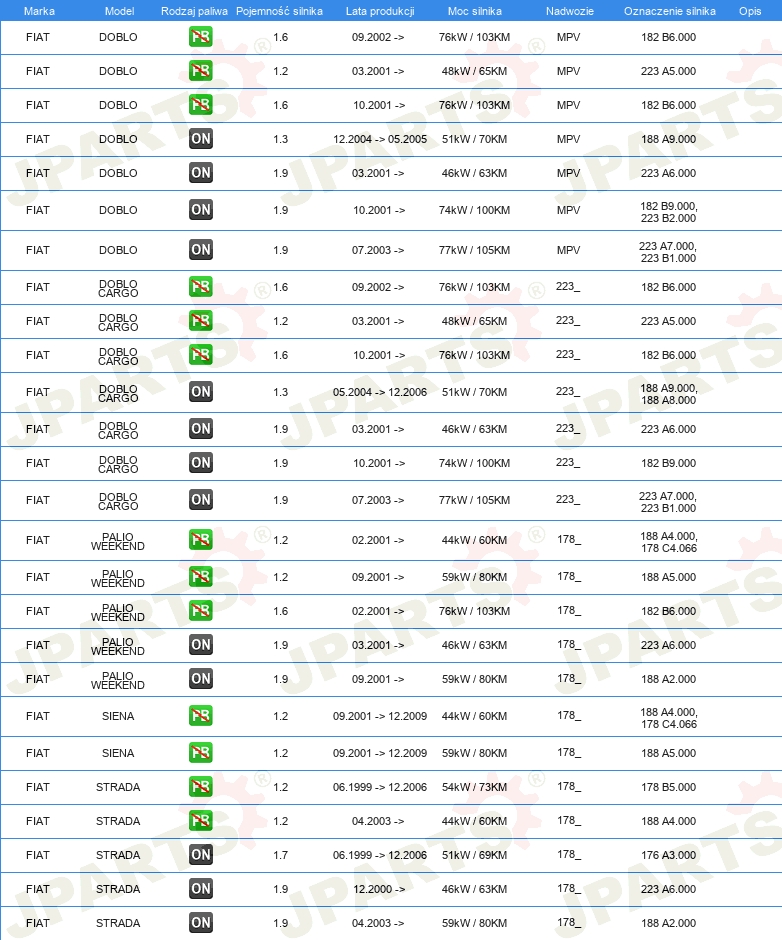Click the Lata produkcji column header
The image size is (782, 940).
[x=380, y=11]
